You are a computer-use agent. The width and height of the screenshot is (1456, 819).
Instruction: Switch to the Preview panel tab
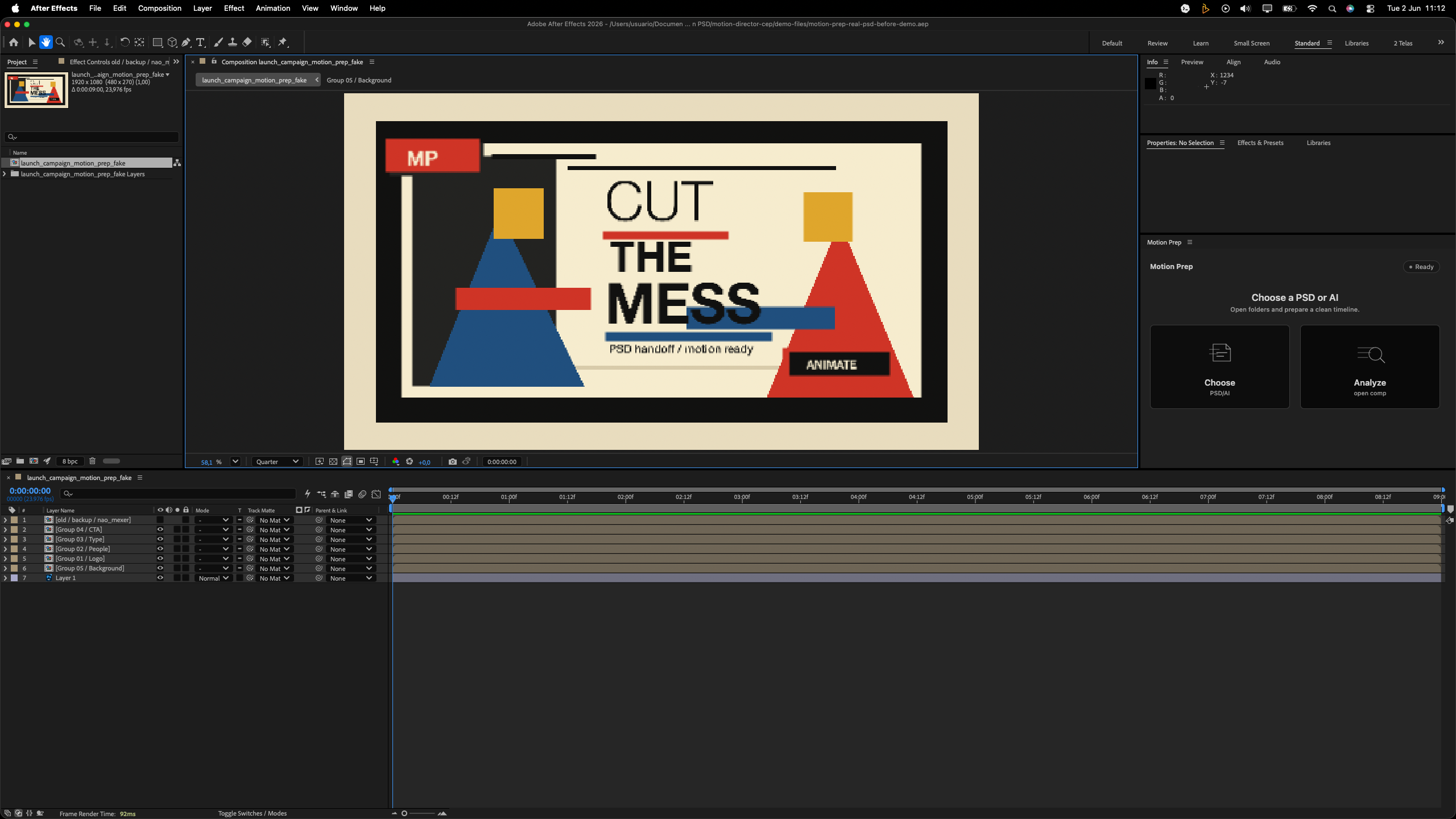pos(1192,62)
